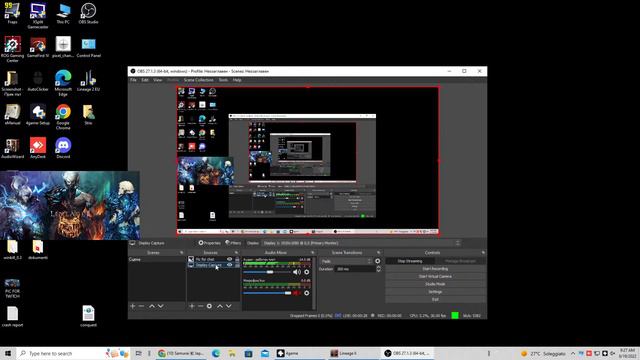Image resolution: width=640 pixels, height=360 pixels.
Task: Click the Stop Streaming button
Action: (x=410, y=261)
